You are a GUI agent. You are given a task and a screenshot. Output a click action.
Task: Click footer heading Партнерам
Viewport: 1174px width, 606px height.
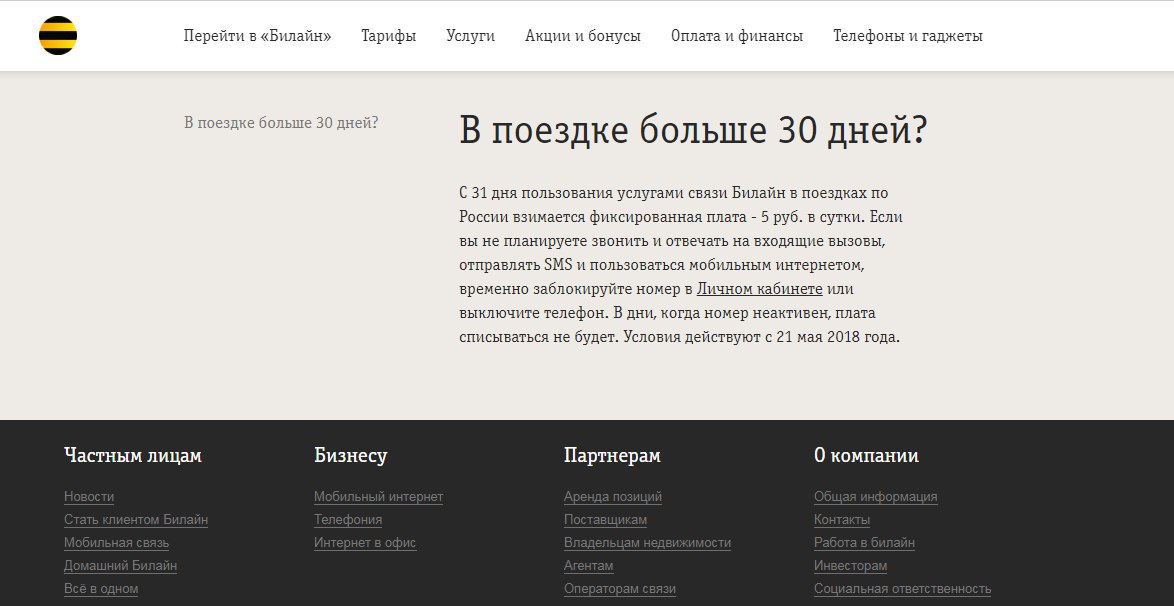click(x=612, y=455)
